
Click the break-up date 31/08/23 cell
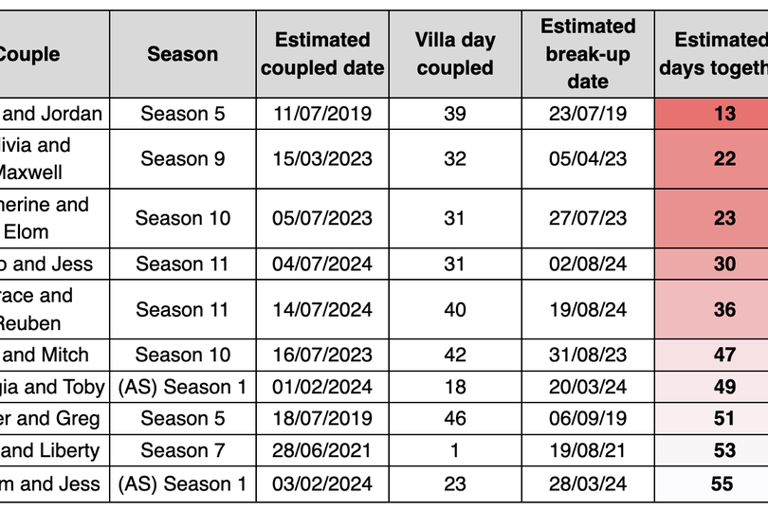(x=588, y=354)
